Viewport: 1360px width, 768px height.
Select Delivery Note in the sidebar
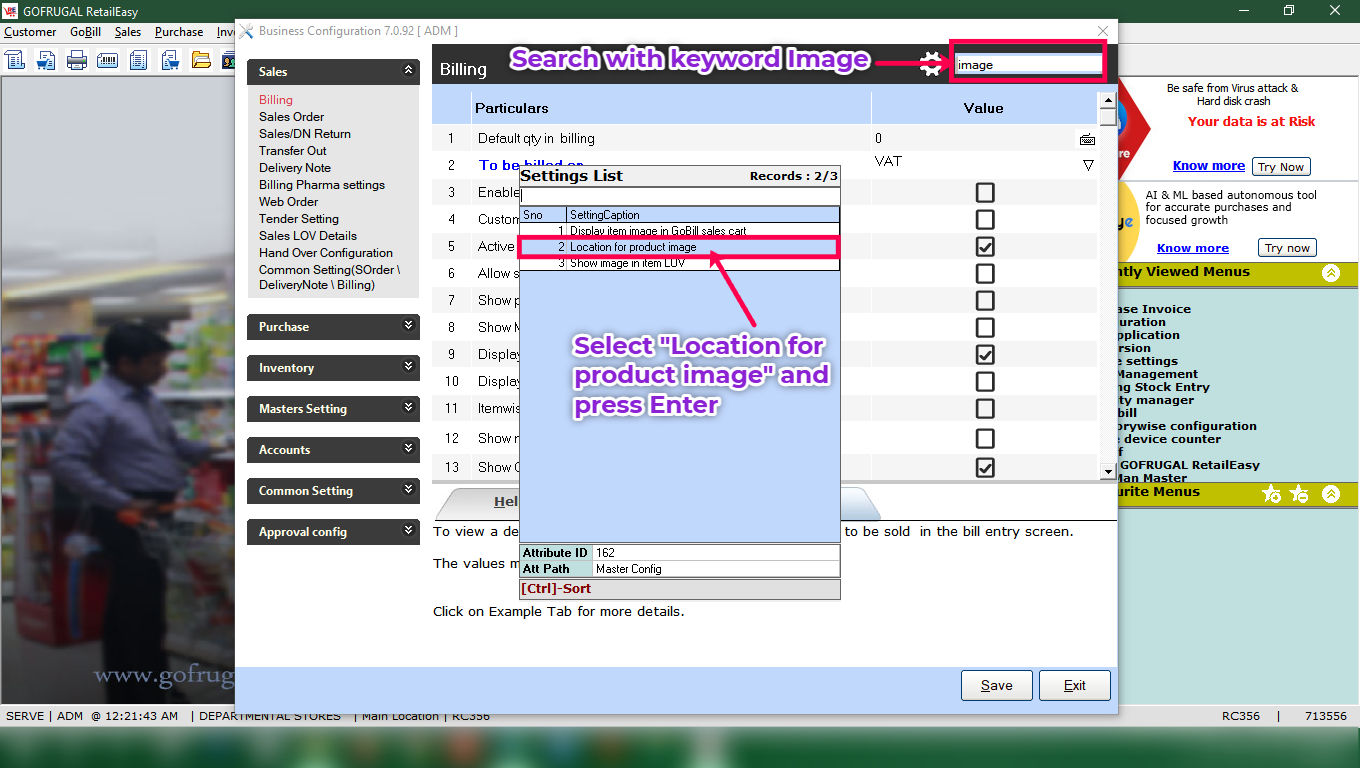coord(295,168)
